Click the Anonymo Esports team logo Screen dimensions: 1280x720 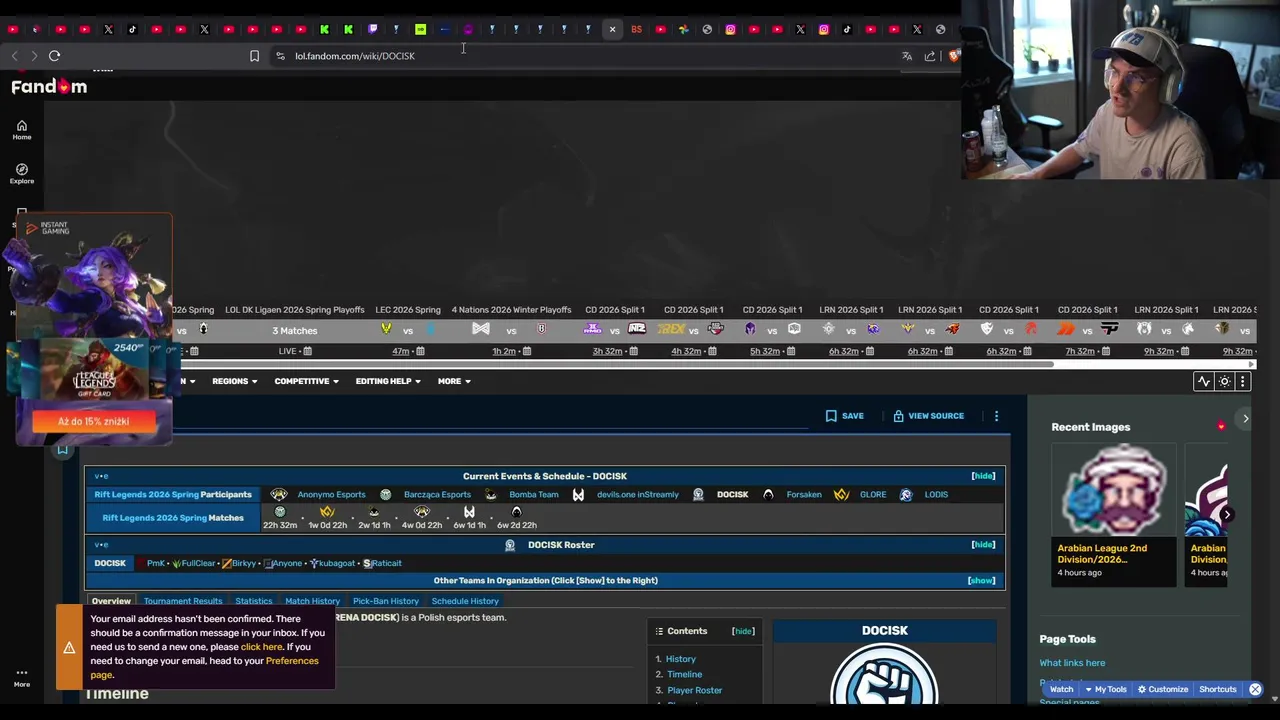point(279,494)
